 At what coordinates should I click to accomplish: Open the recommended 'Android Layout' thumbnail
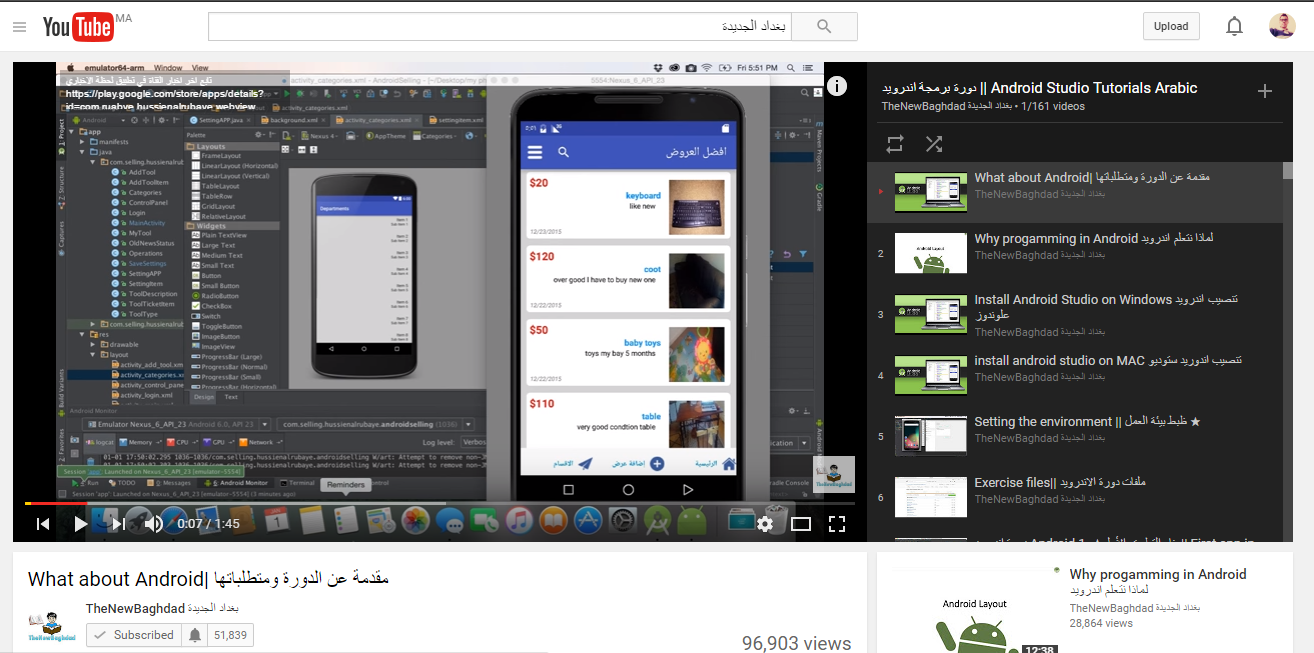coord(975,610)
